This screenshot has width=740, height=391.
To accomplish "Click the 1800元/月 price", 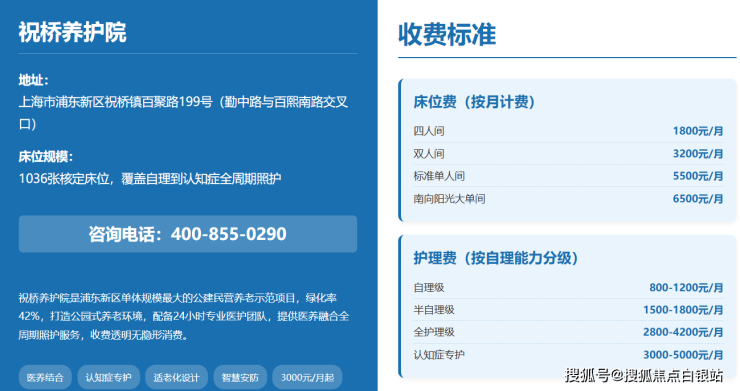I will pos(698,131).
